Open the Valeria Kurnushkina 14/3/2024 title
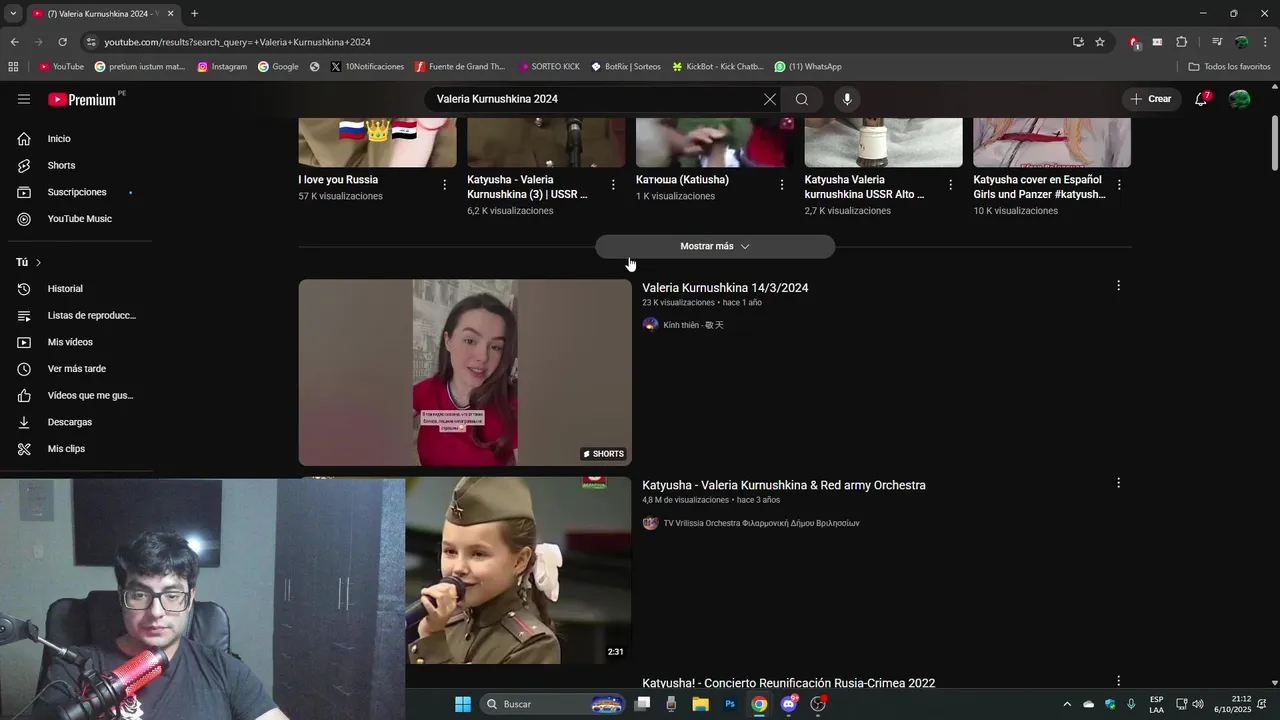This screenshot has width=1280, height=720. pos(725,288)
